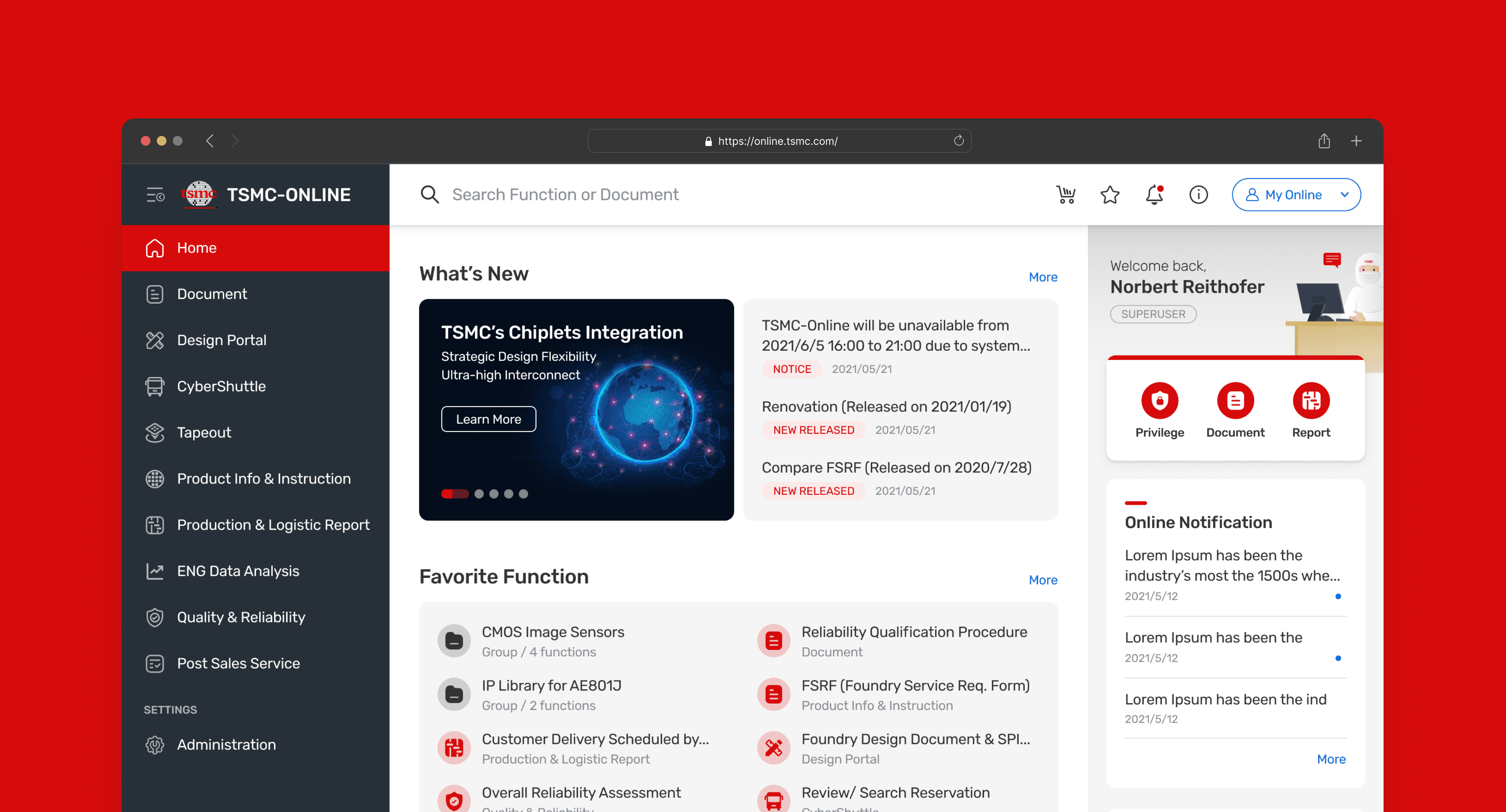1506x812 pixels.
Task: Select the last carousel dot
Action: pyautogui.click(x=523, y=494)
